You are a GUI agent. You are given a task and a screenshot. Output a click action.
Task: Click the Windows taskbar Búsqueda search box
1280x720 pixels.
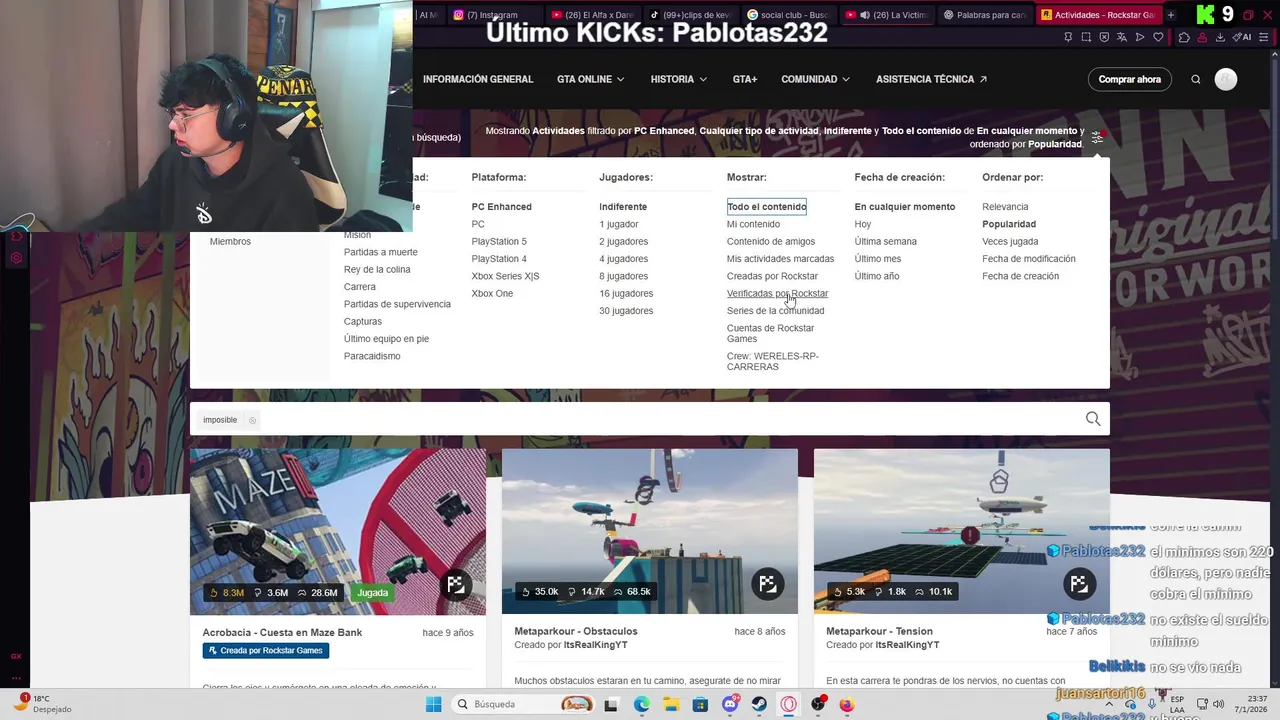click(522, 704)
